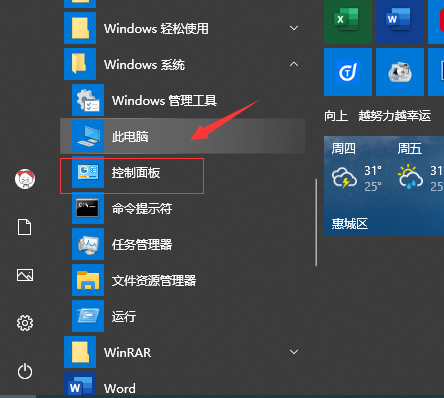Open the 控制面板 icon
Viewport: 444px width, 398px height.
pos(88,172)
